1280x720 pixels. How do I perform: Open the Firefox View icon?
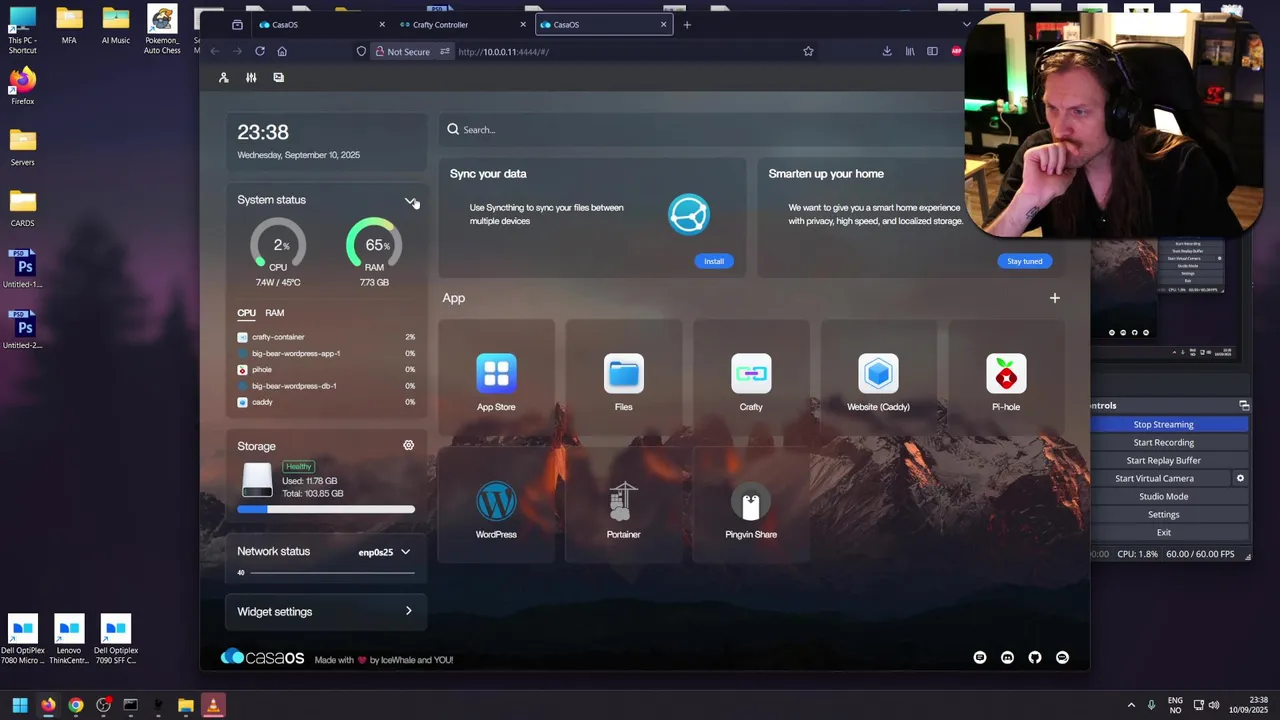tap(237, 24)
